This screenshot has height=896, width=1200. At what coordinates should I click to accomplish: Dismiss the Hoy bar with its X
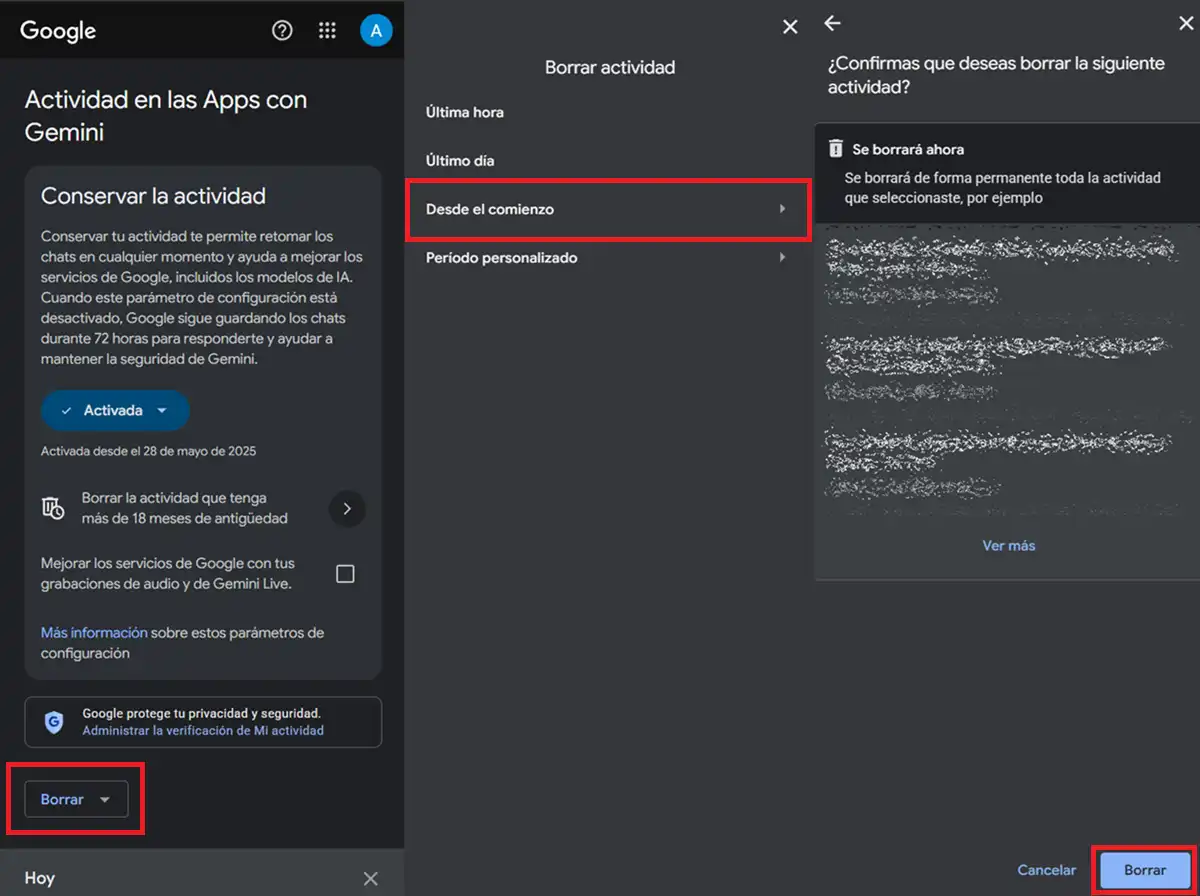(371, 878)
